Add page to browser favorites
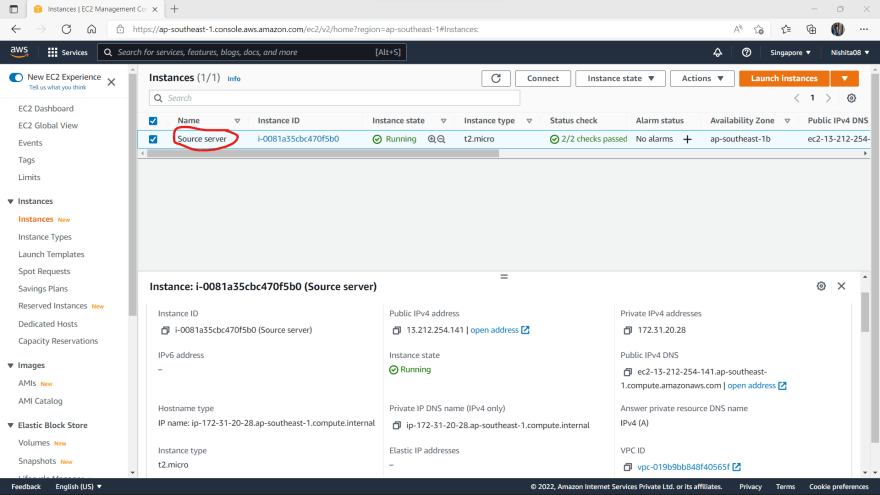The height and width of the screenshot is (495, 880). [759, 29]
